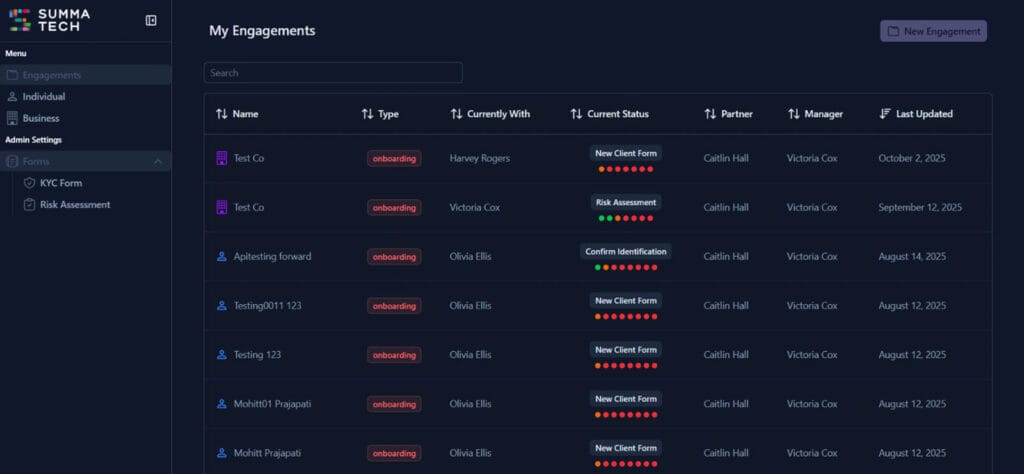Open the Engagements menu item

pyautogui.click(x=52, y=75)
